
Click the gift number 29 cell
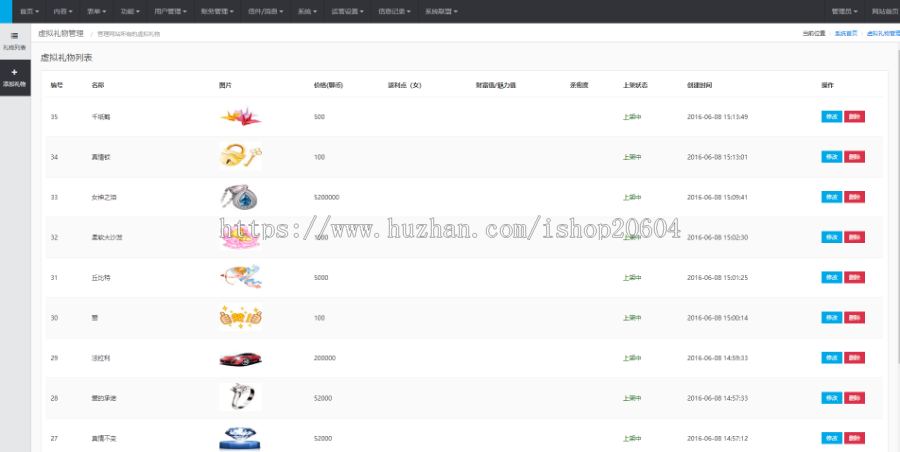pyautogui.click(x=54, y=358)
